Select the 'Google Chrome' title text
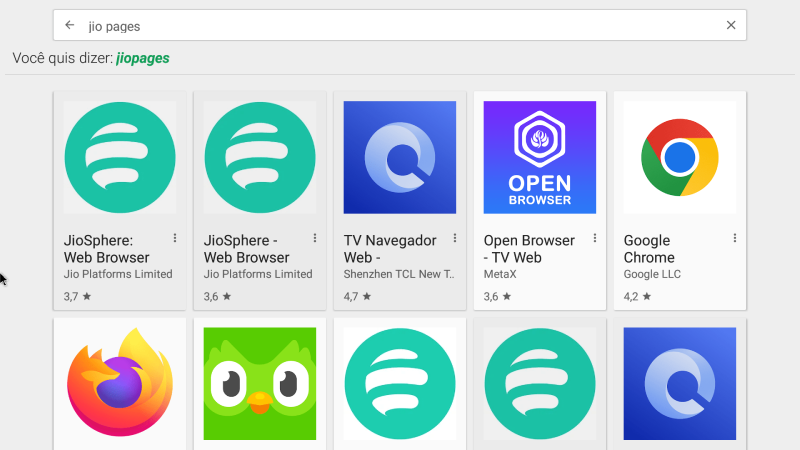Screen dimensions: 800x450 (649, 249)
